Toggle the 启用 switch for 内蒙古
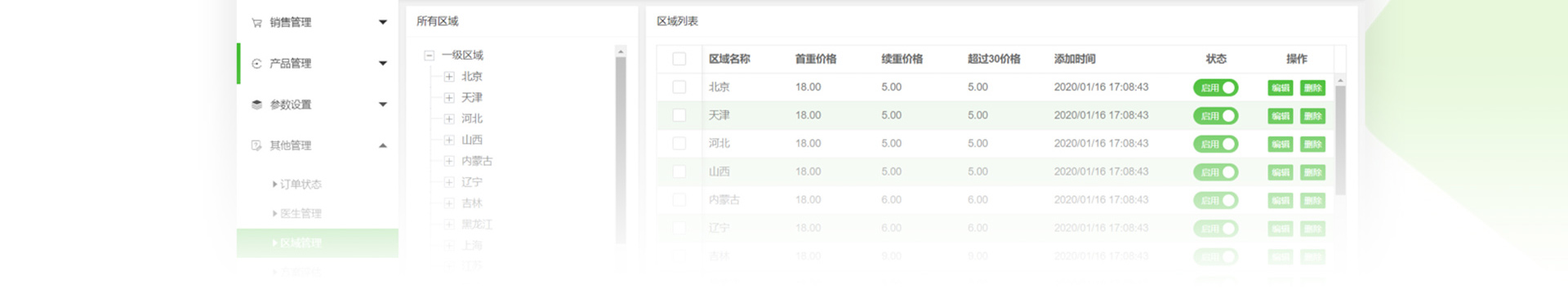The height and width of the screenshot is (307, 1568). coord(1215,200)
